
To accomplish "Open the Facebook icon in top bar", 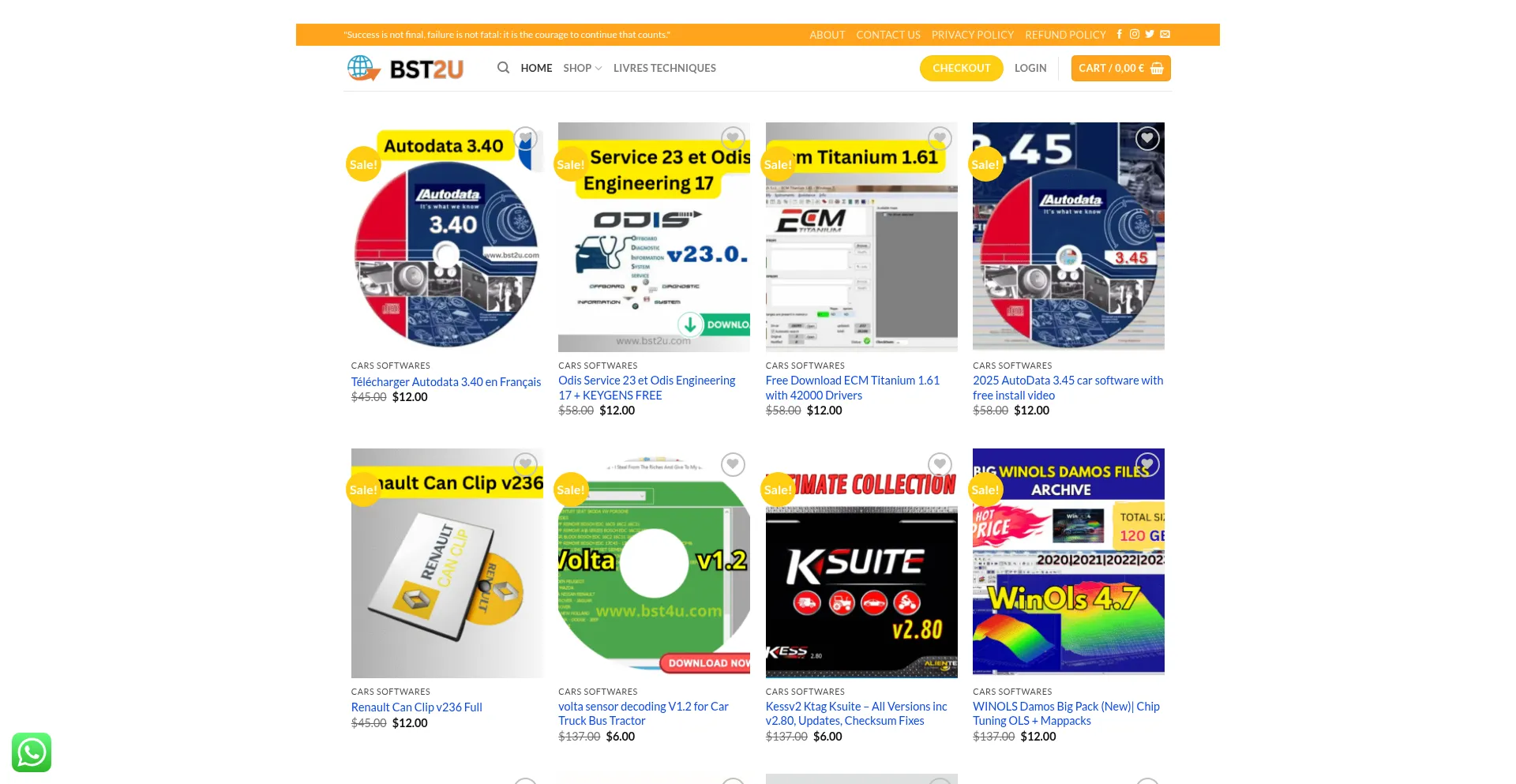I will [1120, 34].
